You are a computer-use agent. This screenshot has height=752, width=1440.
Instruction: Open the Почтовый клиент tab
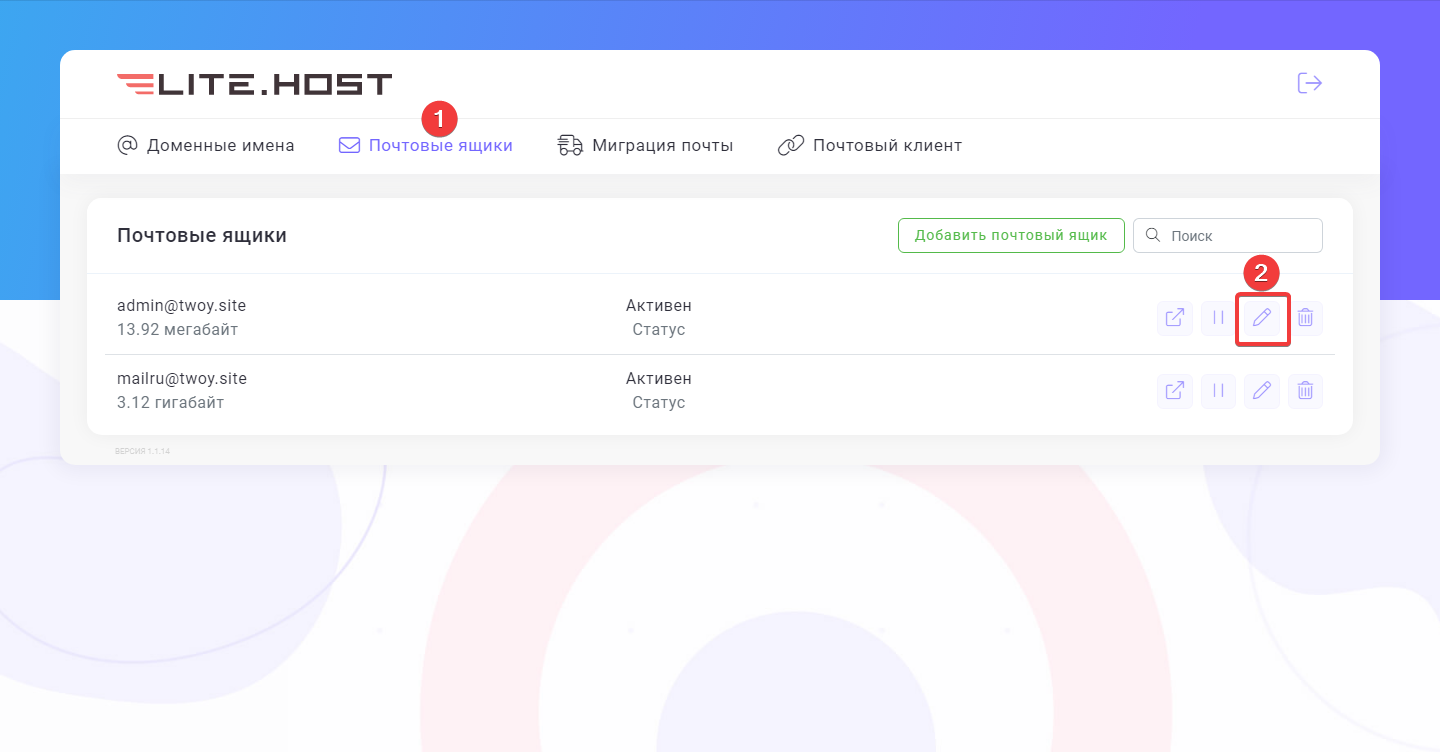point(870,146)
